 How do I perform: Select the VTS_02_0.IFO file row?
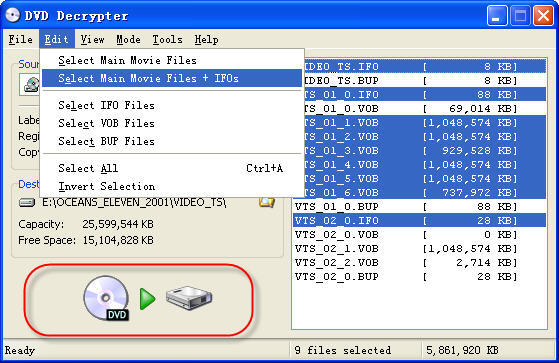419,221
